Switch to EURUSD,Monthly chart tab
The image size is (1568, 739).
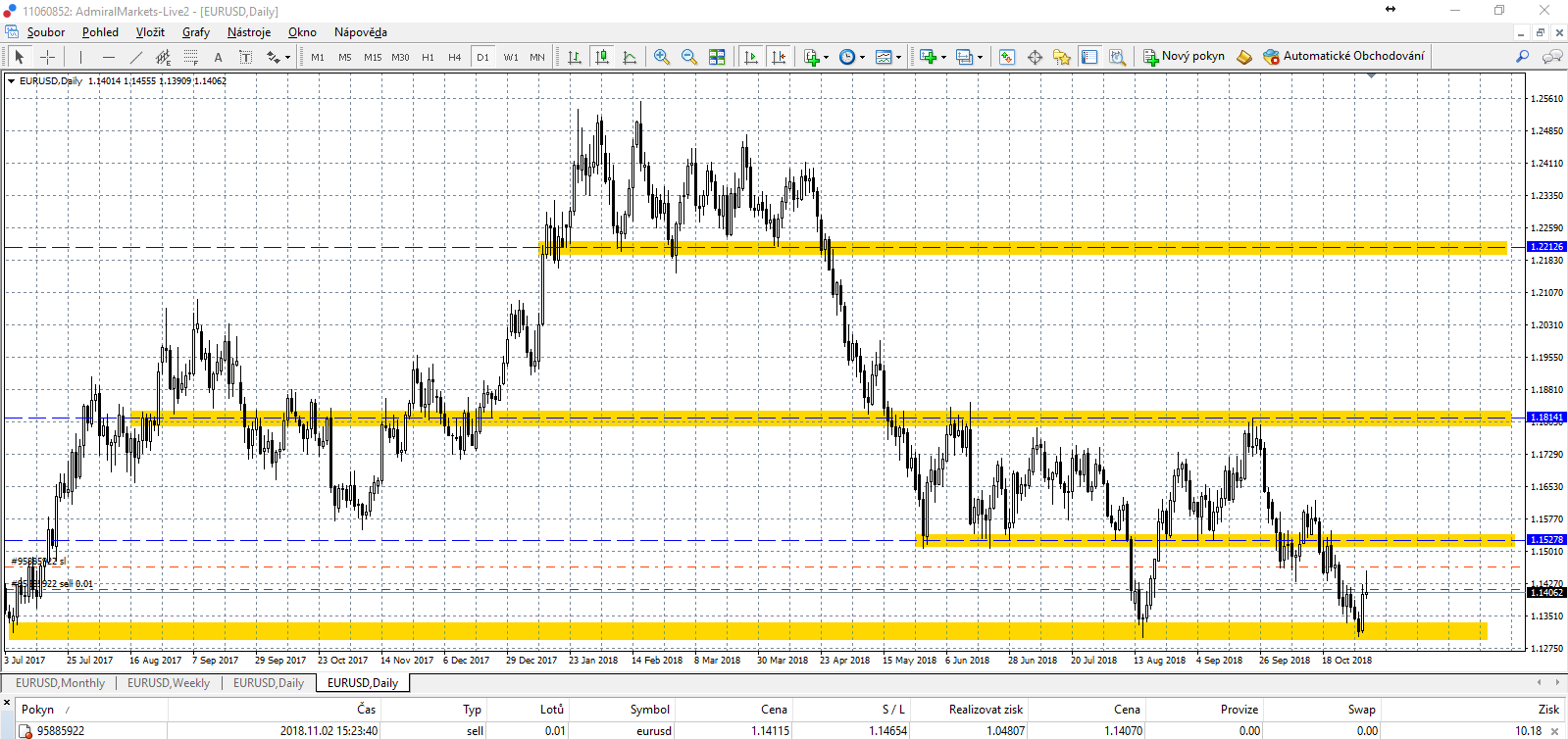pos(60,683)
